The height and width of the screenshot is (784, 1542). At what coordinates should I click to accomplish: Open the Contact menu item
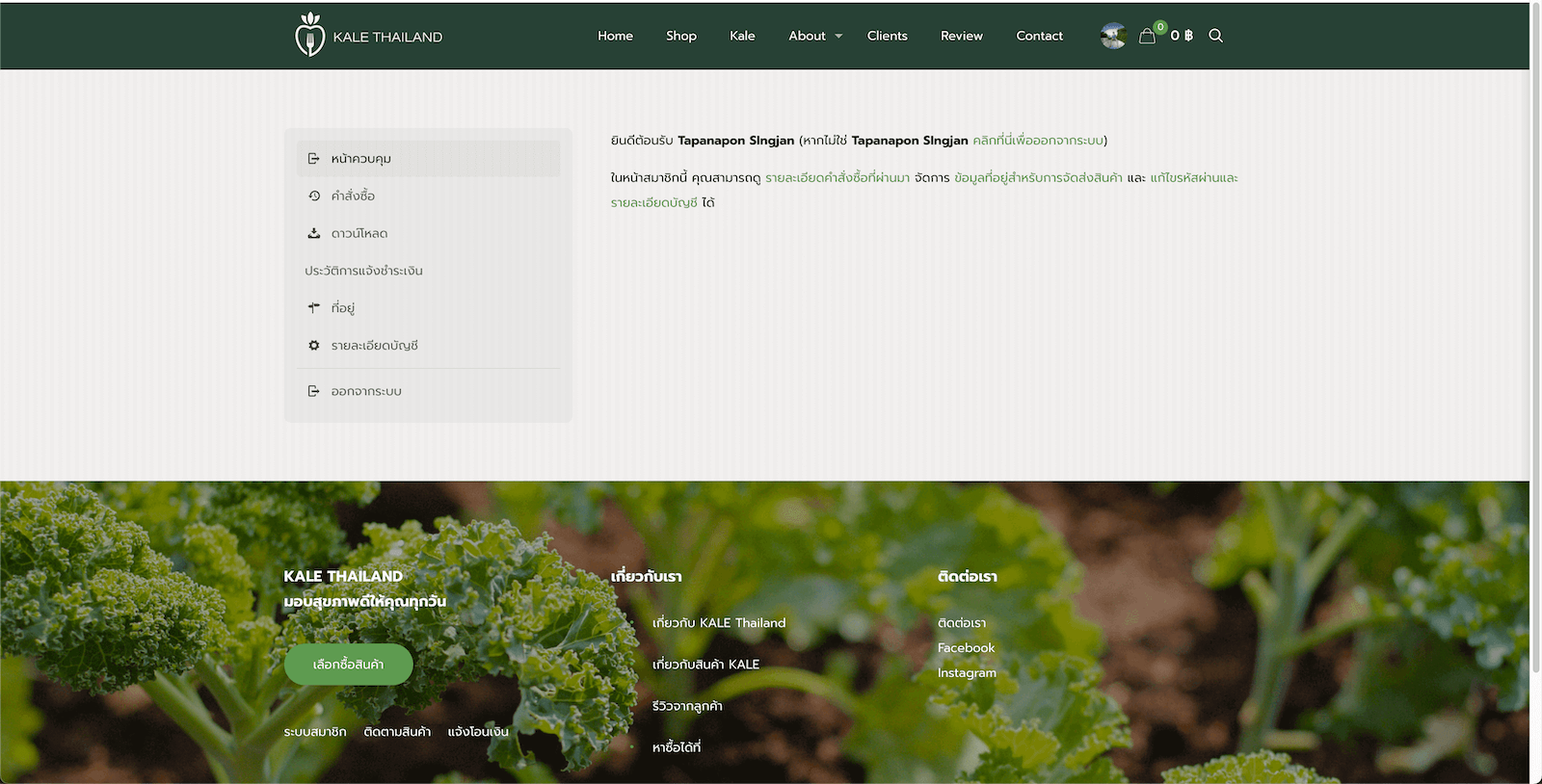1039,36
